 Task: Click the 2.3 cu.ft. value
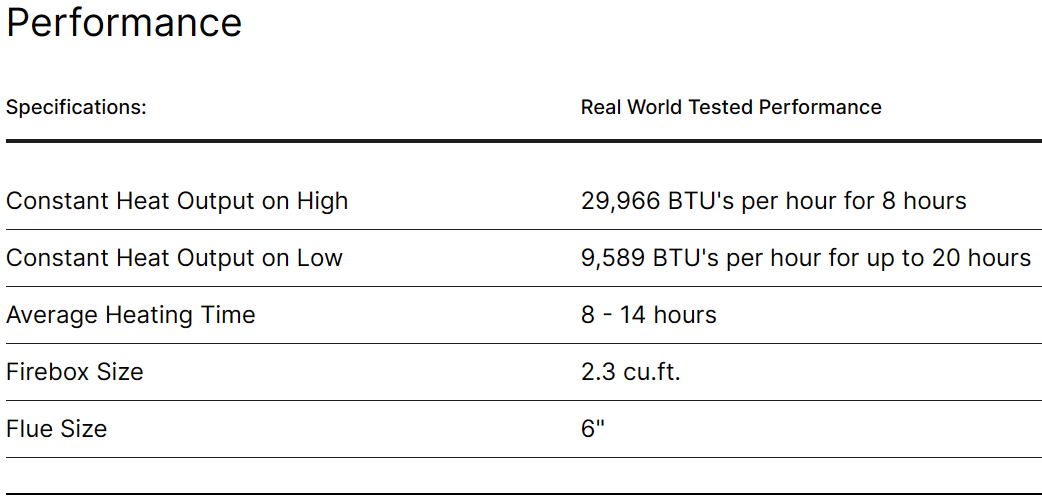[631, 372]
